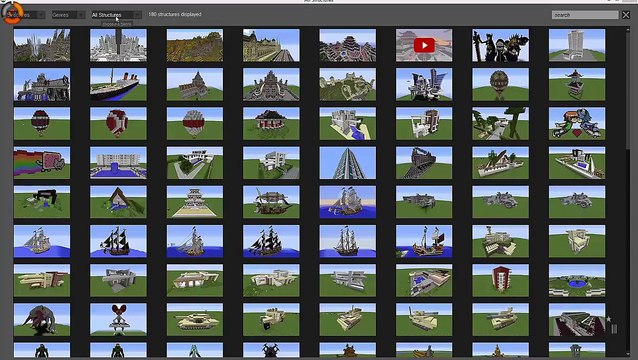Select the triangular A-frame house thumbnail
Image resolution: width=638 pixels, height=360 pixels.
click(x=118, y=202)
